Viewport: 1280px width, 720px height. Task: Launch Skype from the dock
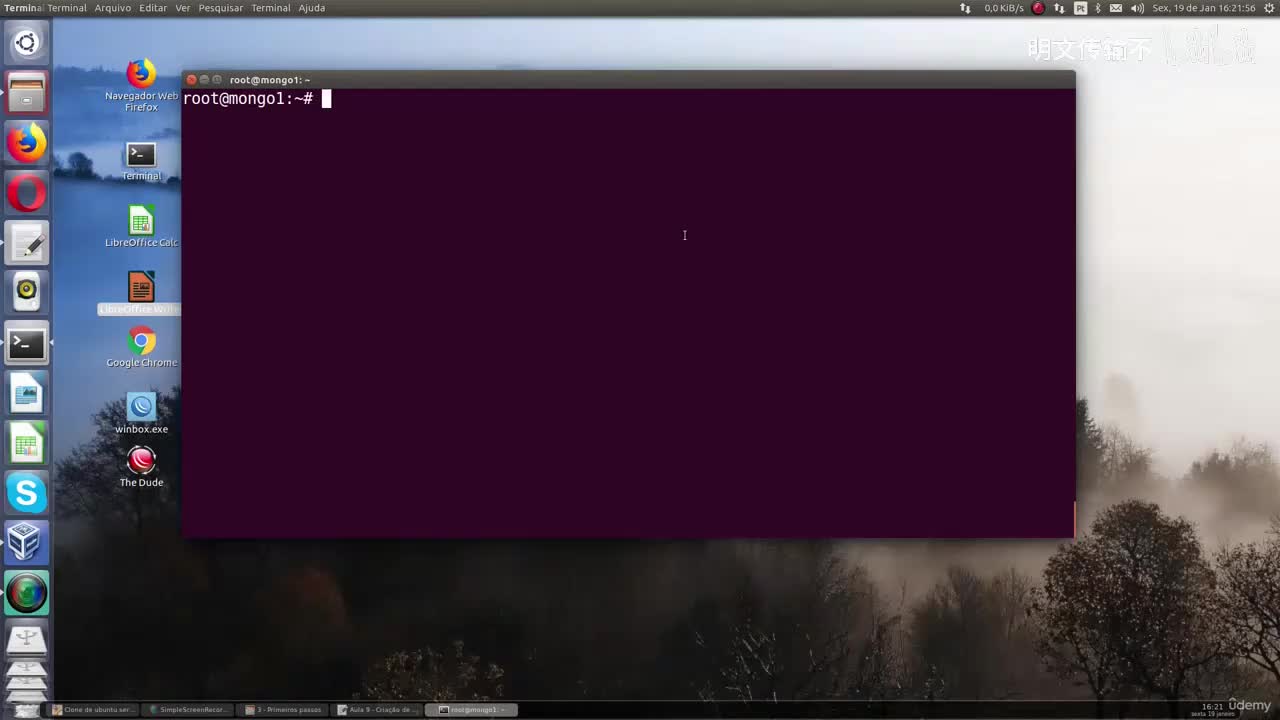point(26,493)
